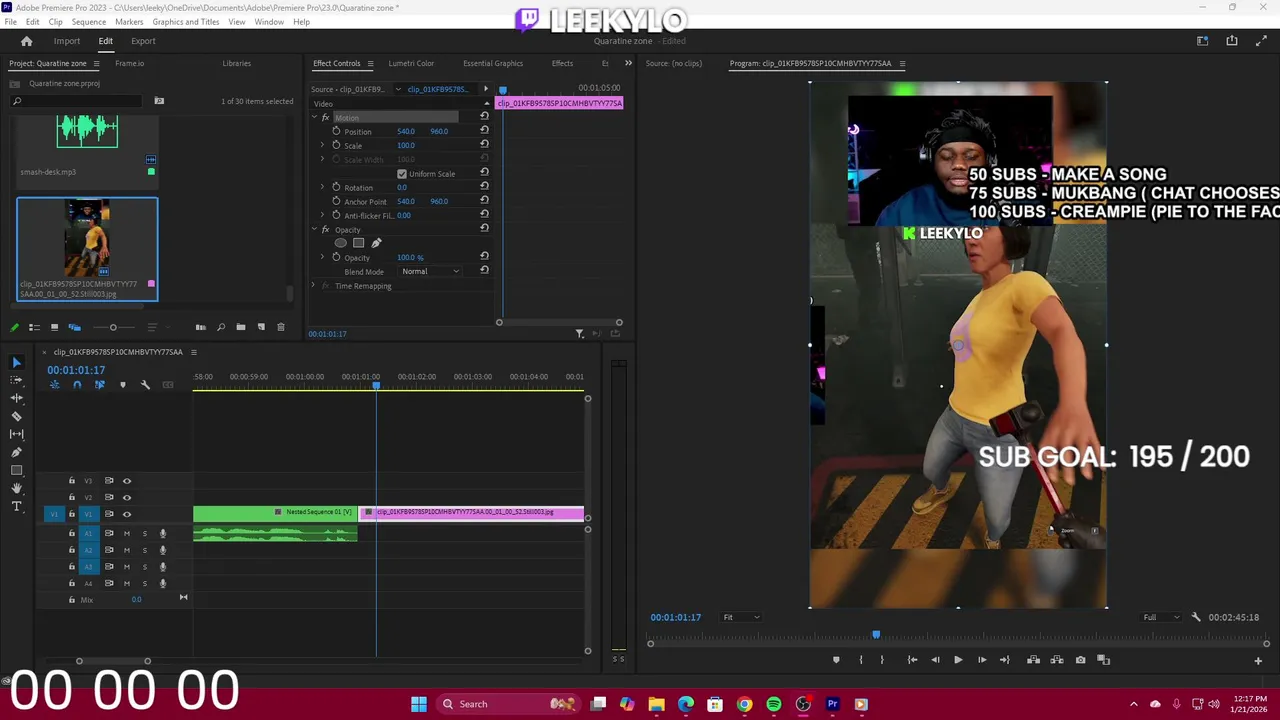Select the Razor tool
The width and height of the screenshot is (1280, 720).
click(17, 416)
